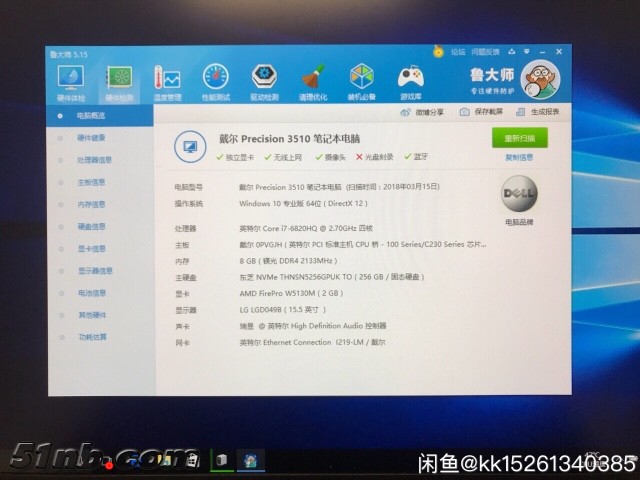
Task: Open 装机必备 essential software cube icon
Action: (x=361, y=79)
